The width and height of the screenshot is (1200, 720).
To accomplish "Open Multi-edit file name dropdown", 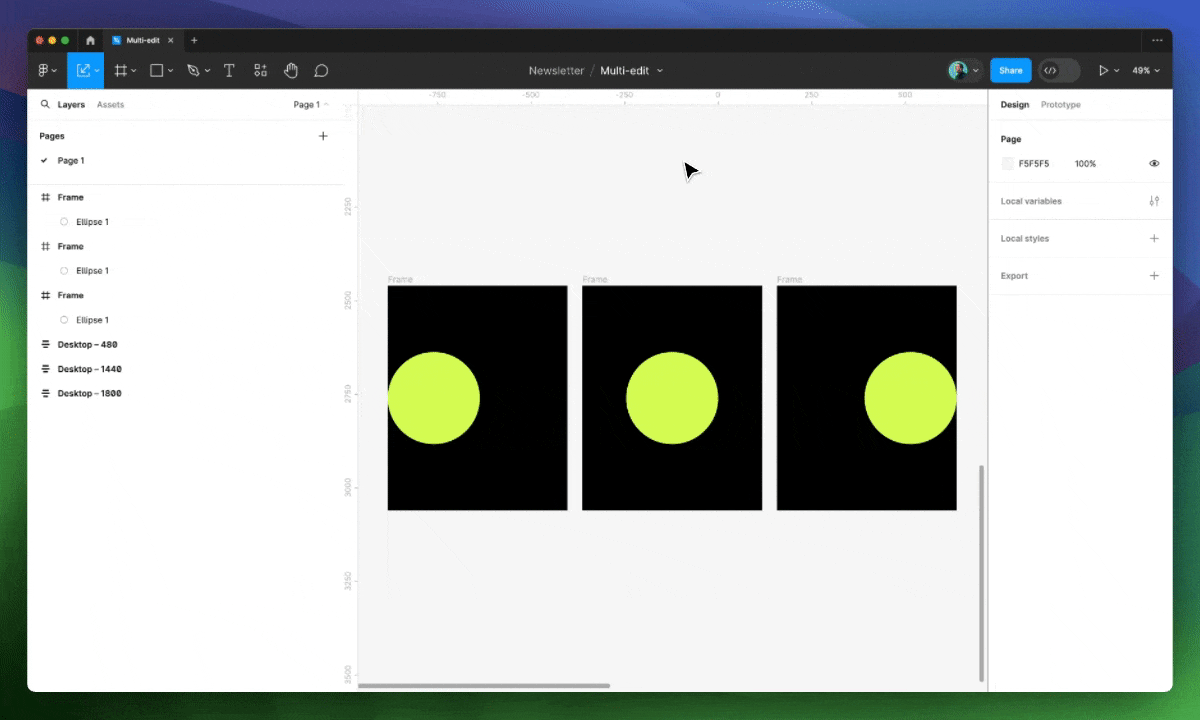I will click(631, 71).
